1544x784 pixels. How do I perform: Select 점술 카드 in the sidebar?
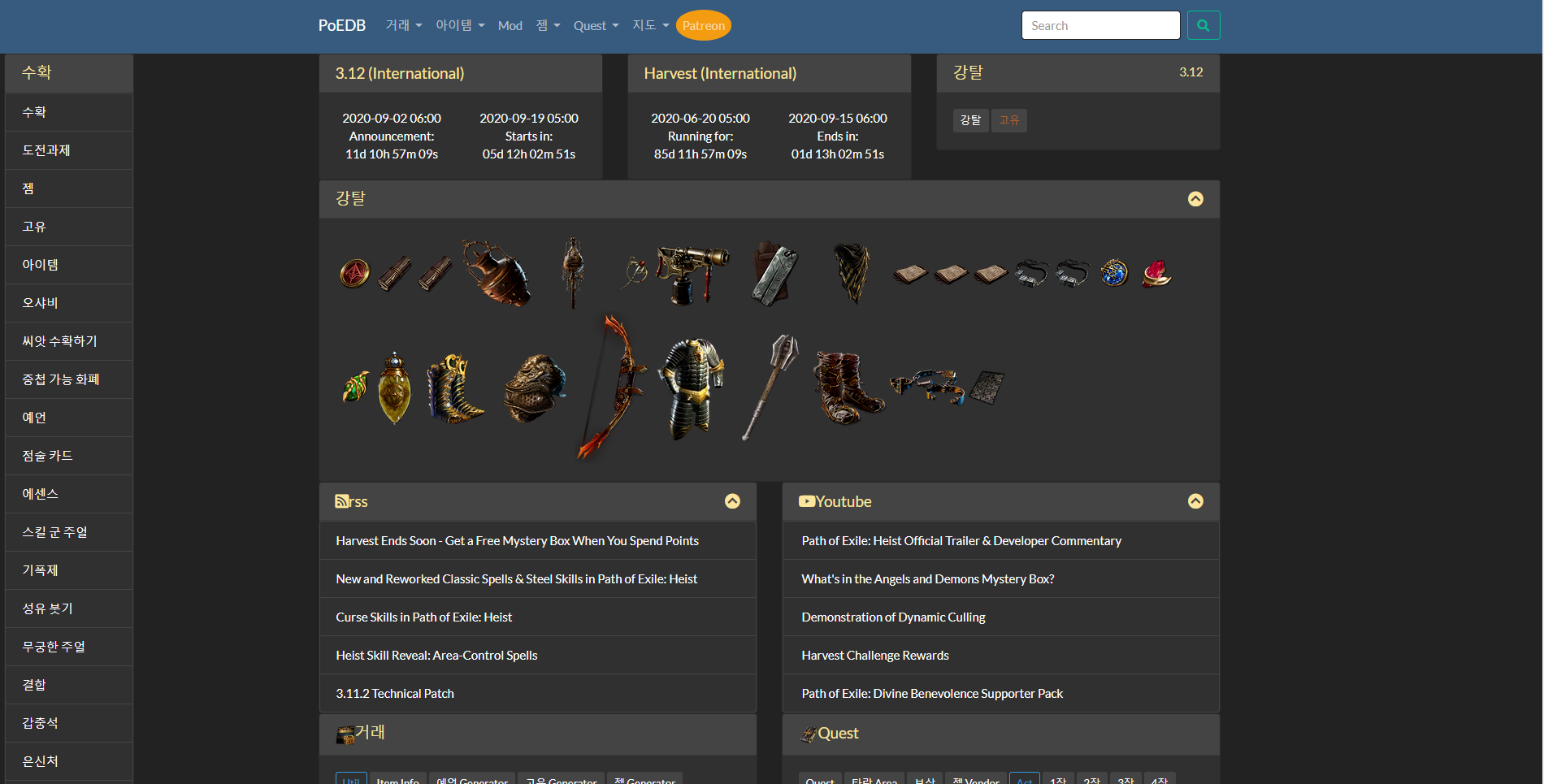pyautogui.click(x=69, y=456)
